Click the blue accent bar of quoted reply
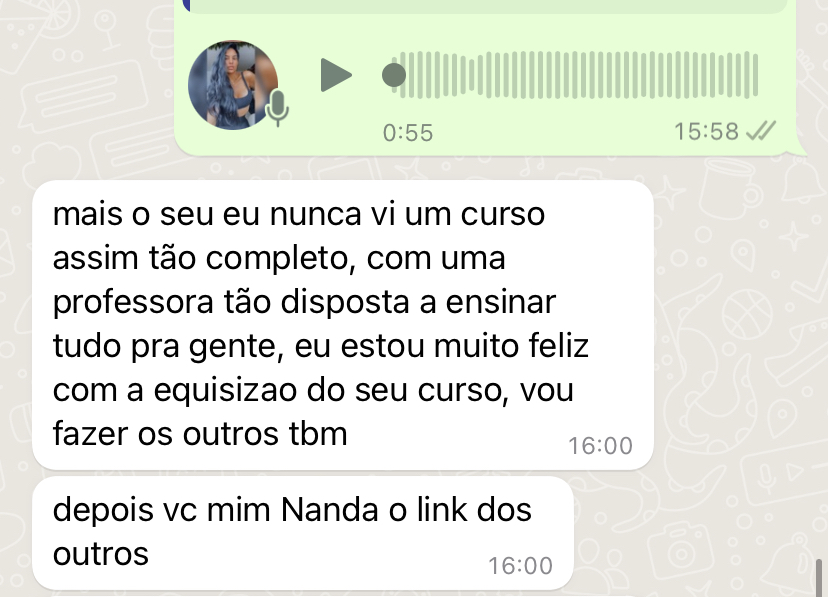The image size is (828, 597). pos(185,5)
